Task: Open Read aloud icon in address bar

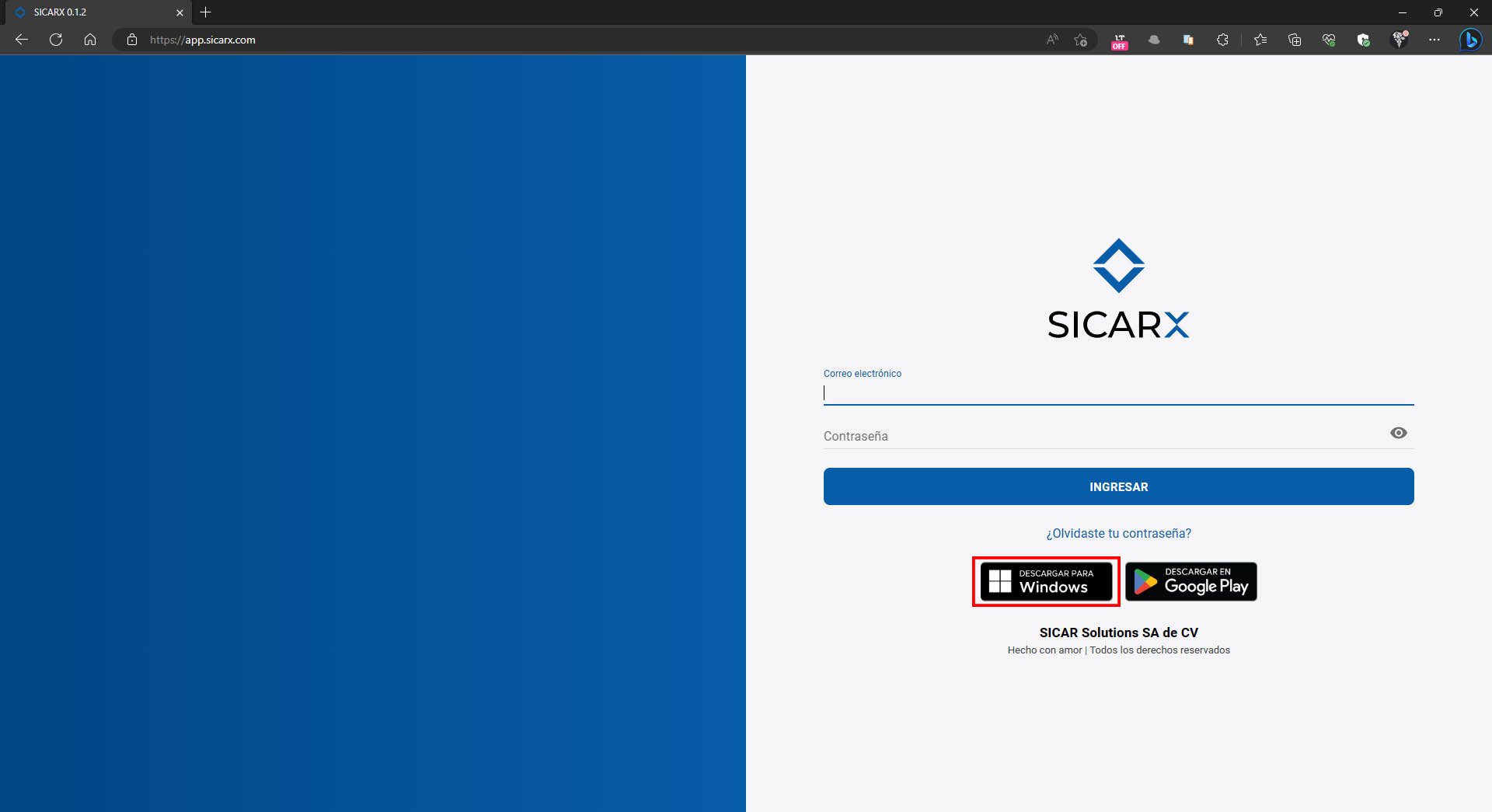Action: click(x=1052, y=40)
